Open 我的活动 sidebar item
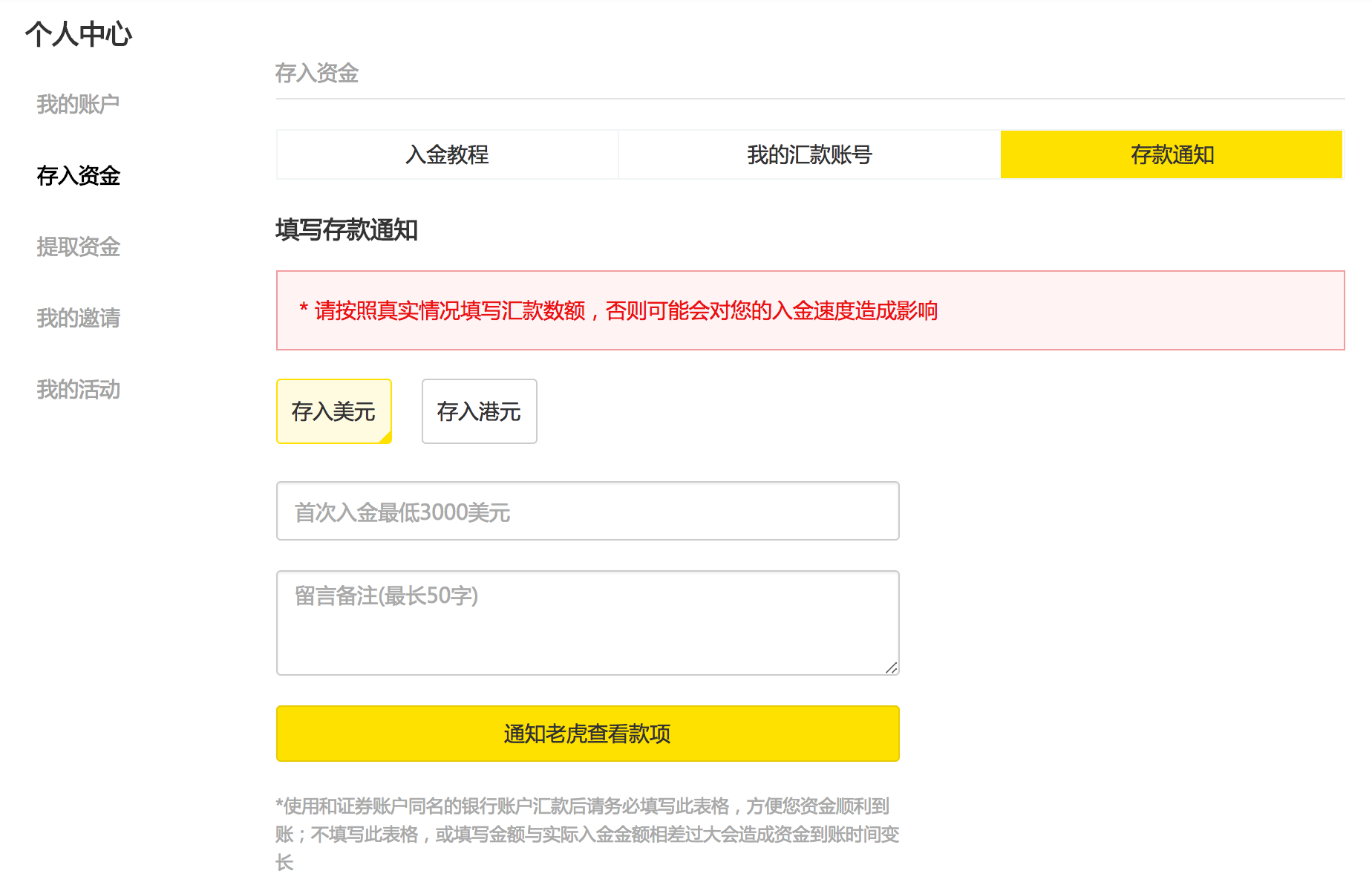 point(78,390)
